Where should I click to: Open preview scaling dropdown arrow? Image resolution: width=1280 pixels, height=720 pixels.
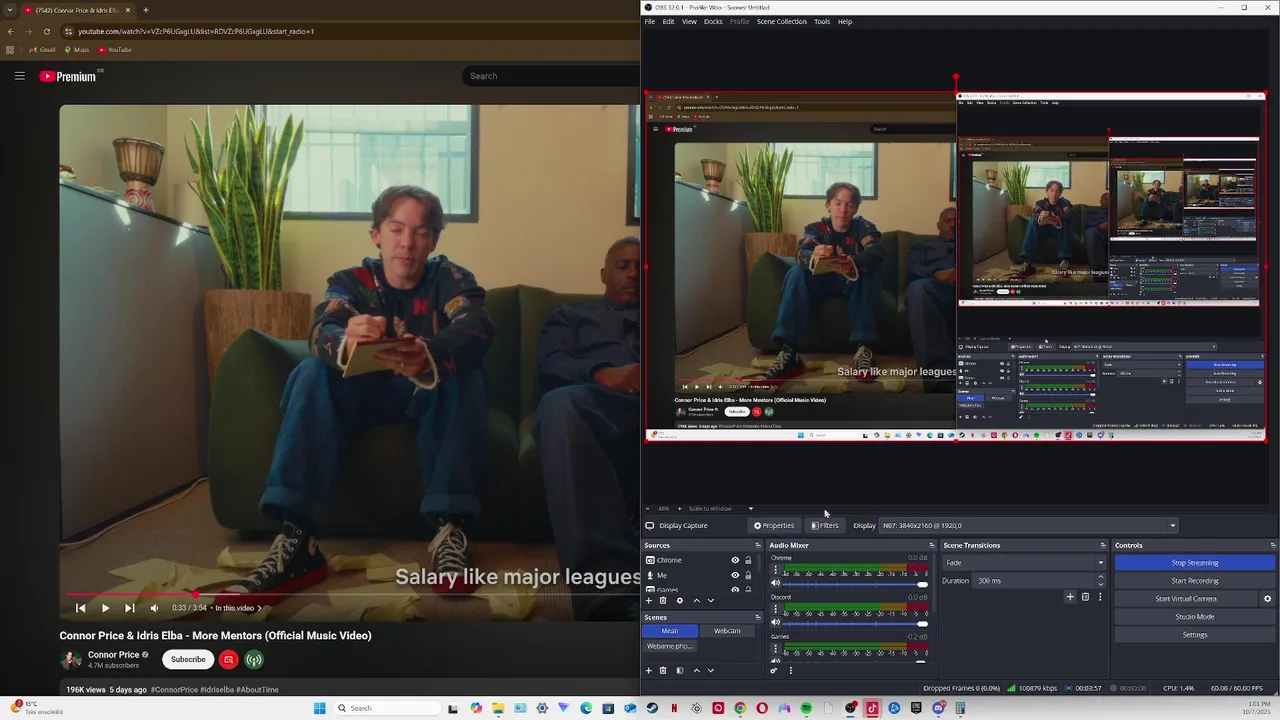[751, 508]
